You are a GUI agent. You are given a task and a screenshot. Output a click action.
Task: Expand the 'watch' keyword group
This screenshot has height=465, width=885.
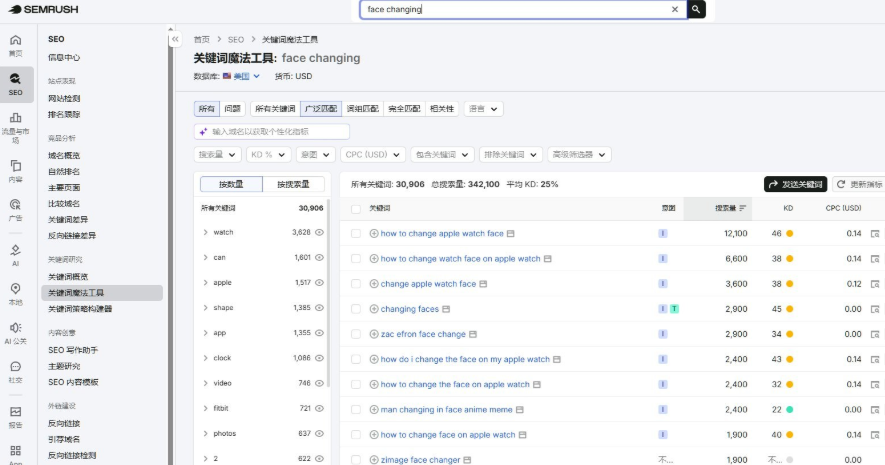pos(205,232)
